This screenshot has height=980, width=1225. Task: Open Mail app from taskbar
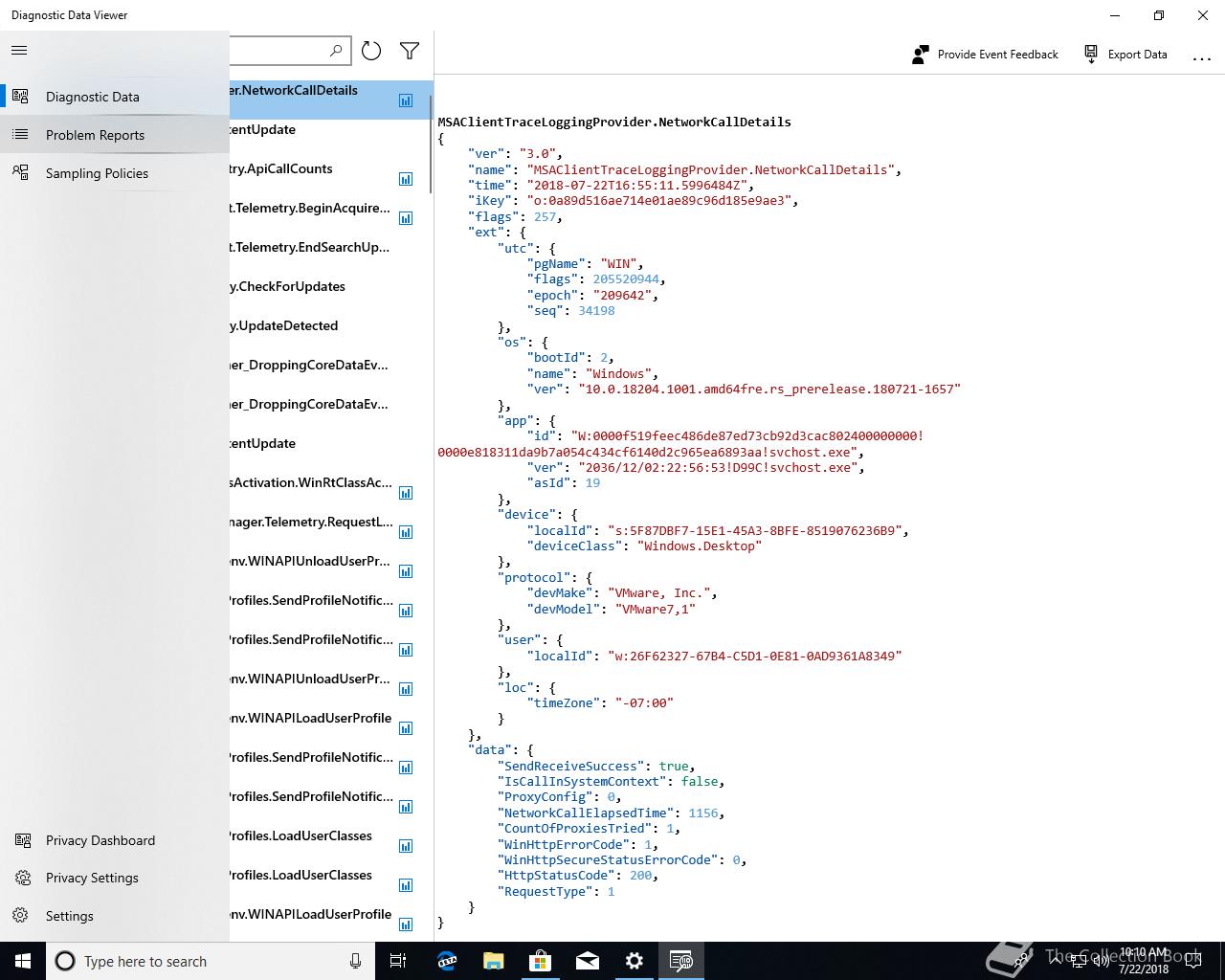click(588, 961)
